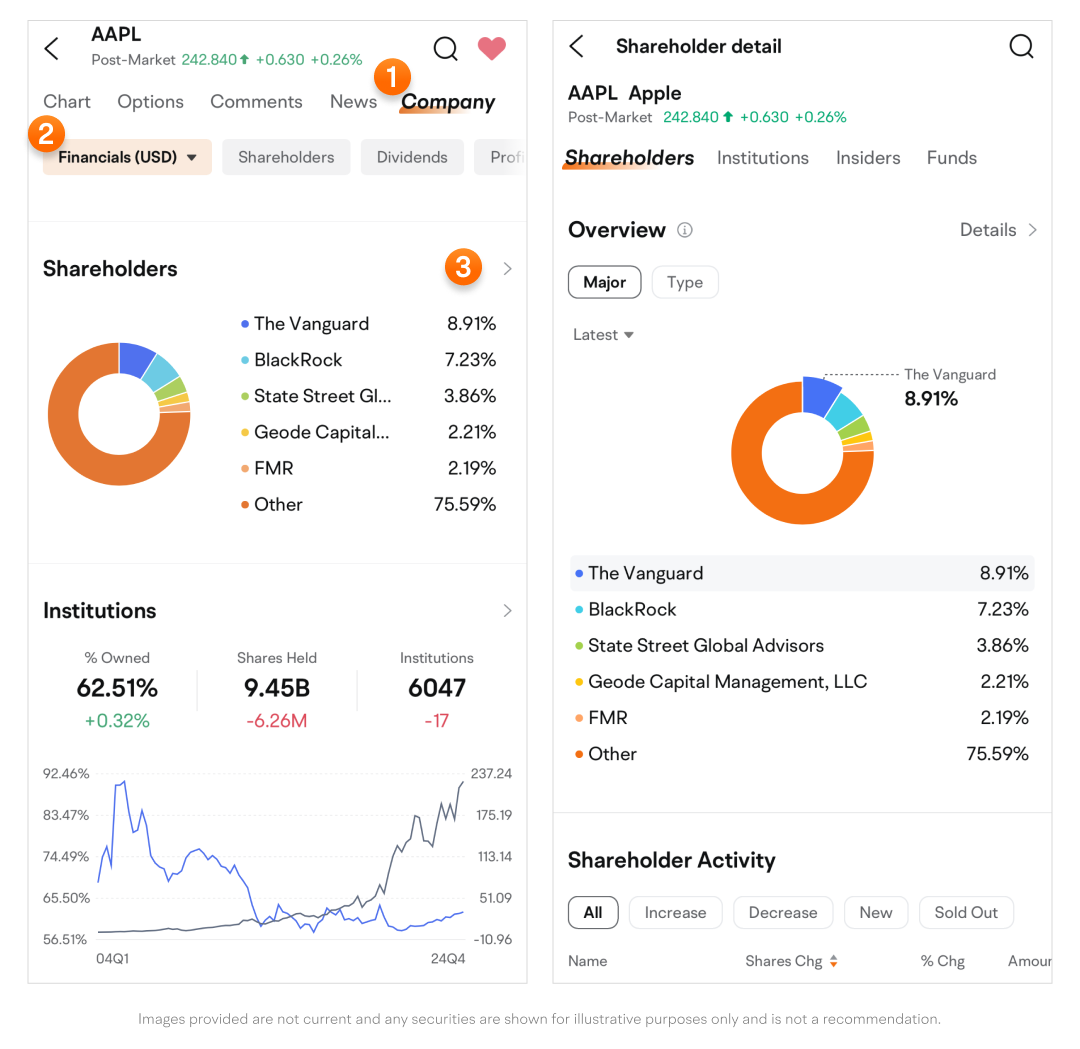Viewport: 1080px width, 1049px height.
Task: Open the Insiders tab
Action: click(868, 158)
